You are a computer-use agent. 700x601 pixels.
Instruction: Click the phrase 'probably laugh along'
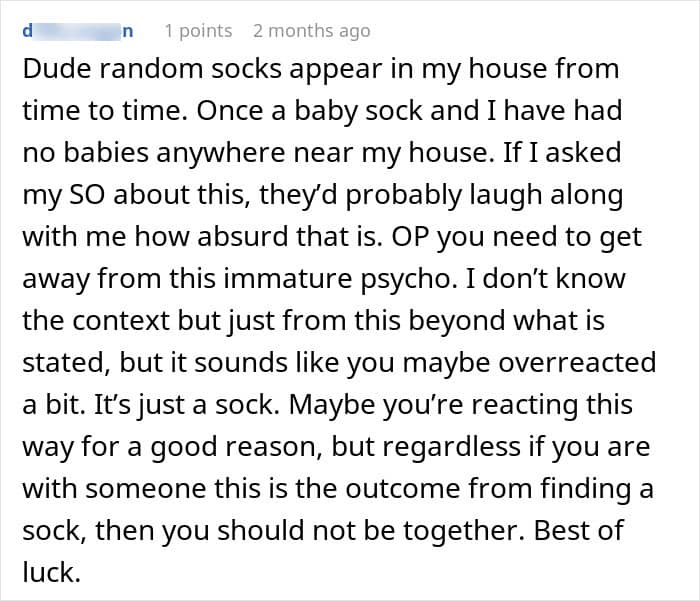(484, 195)
